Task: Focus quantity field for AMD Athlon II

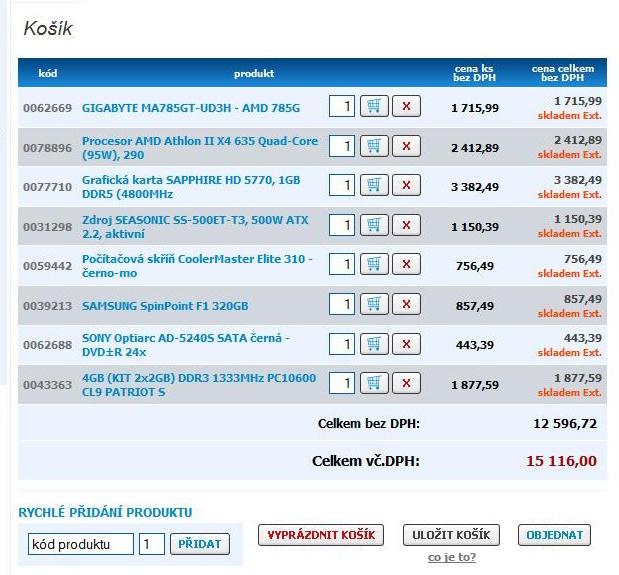Action: tap(342, 146)
